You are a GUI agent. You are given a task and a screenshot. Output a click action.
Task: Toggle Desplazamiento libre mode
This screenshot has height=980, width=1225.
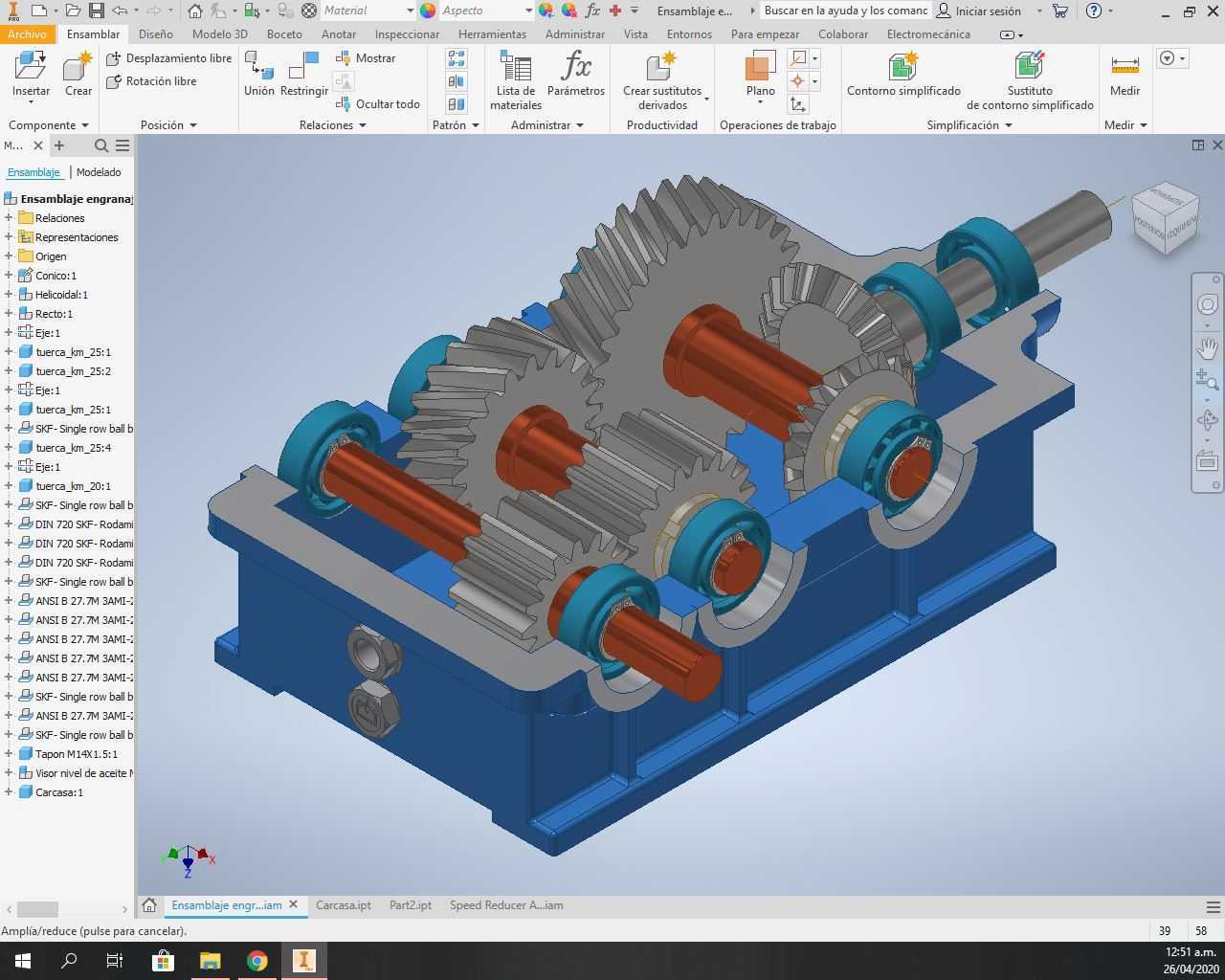tap(169, 58)
